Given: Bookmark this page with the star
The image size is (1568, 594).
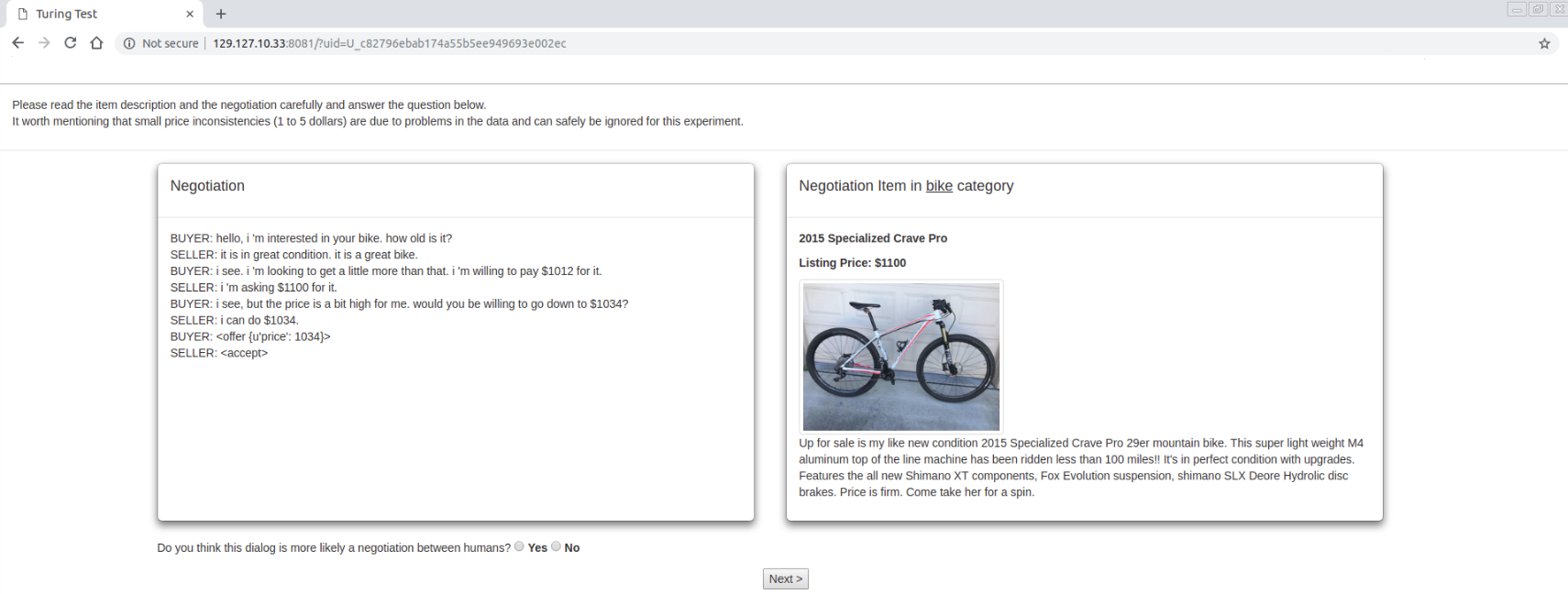Looking at the screenshot, I should (1544, 43).
